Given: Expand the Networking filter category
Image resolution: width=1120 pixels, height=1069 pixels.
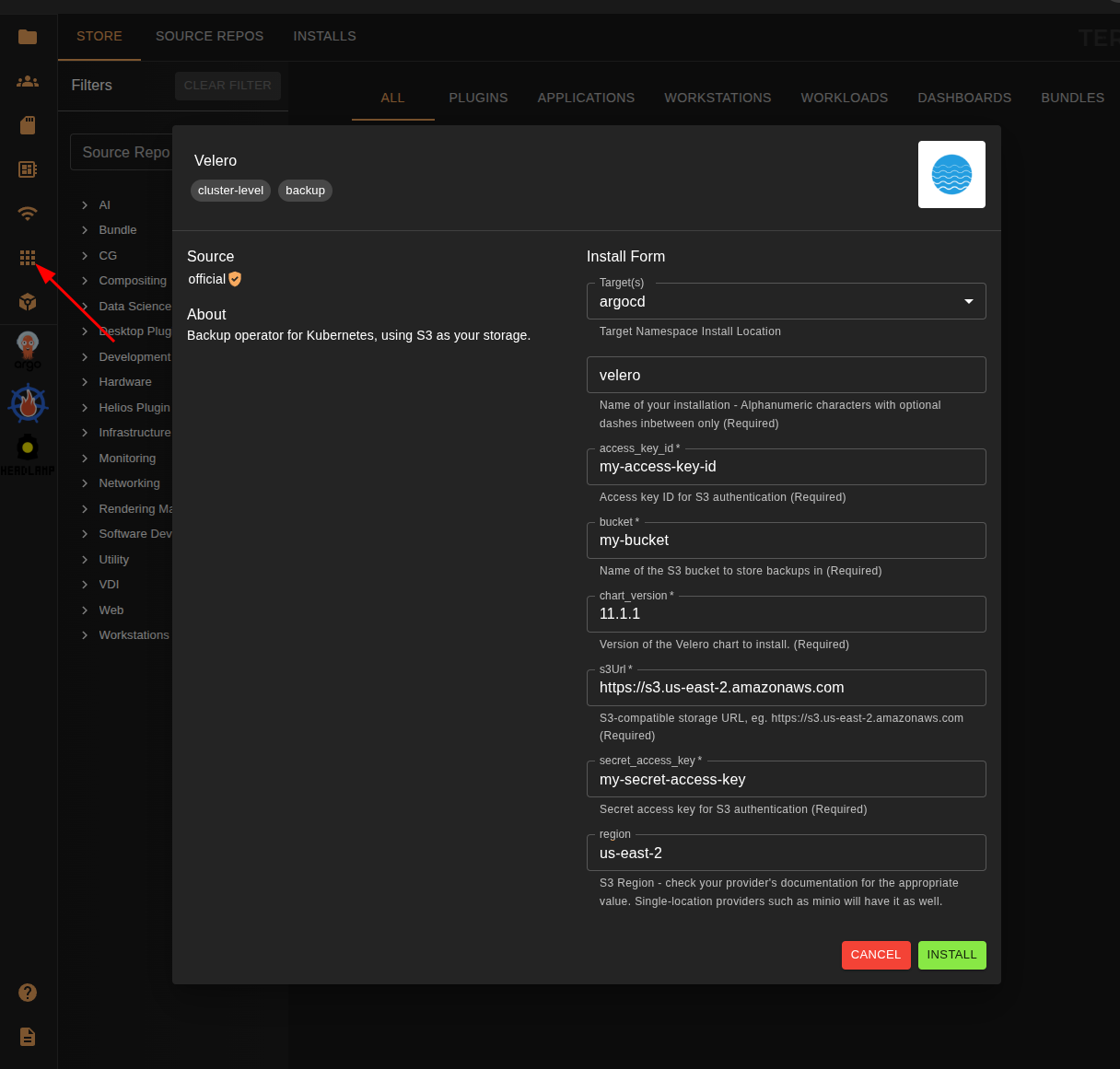Looking at the screenshot, I should click(x=129, y=483).
